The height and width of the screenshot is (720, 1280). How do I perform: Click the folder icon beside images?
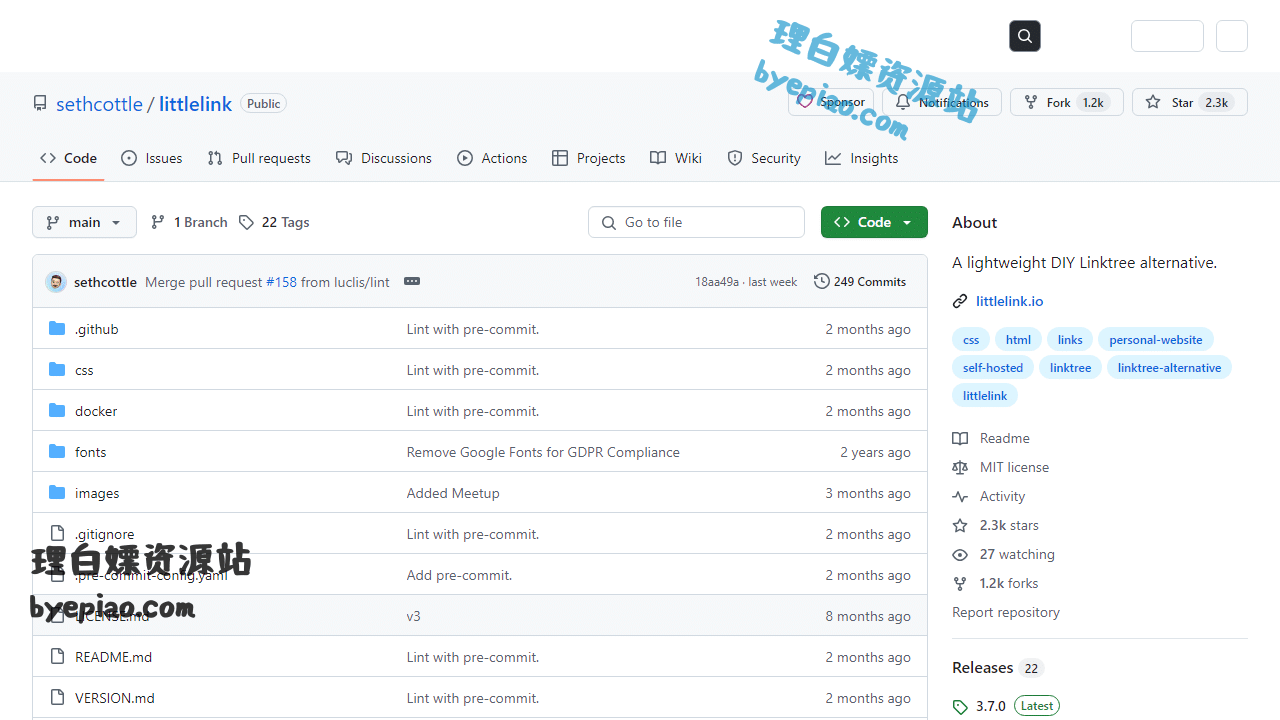(x=57, y=493)
